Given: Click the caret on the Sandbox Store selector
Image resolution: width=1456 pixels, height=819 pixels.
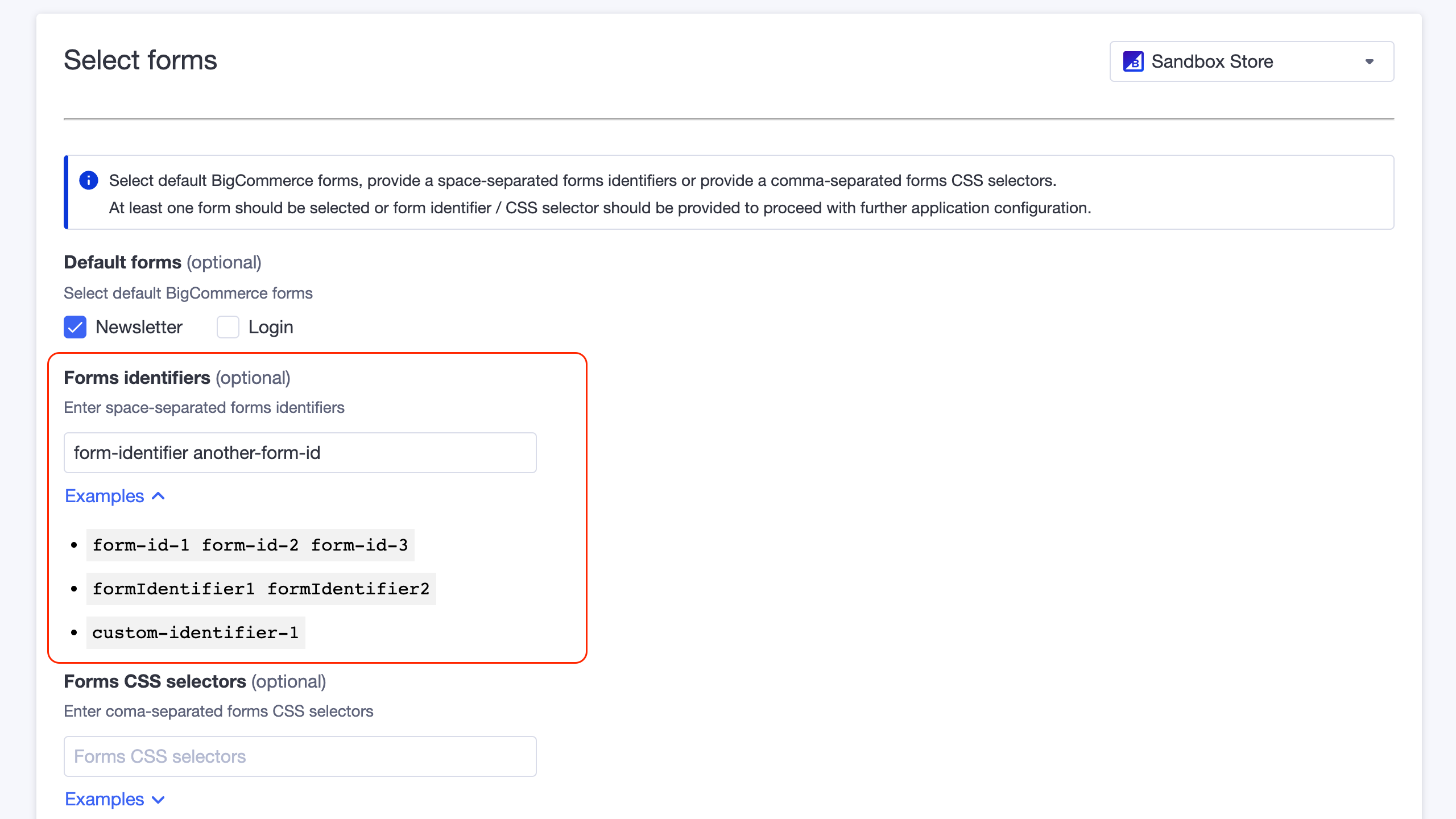Looking at the screenshot, I should click(x=1371, y=61).
